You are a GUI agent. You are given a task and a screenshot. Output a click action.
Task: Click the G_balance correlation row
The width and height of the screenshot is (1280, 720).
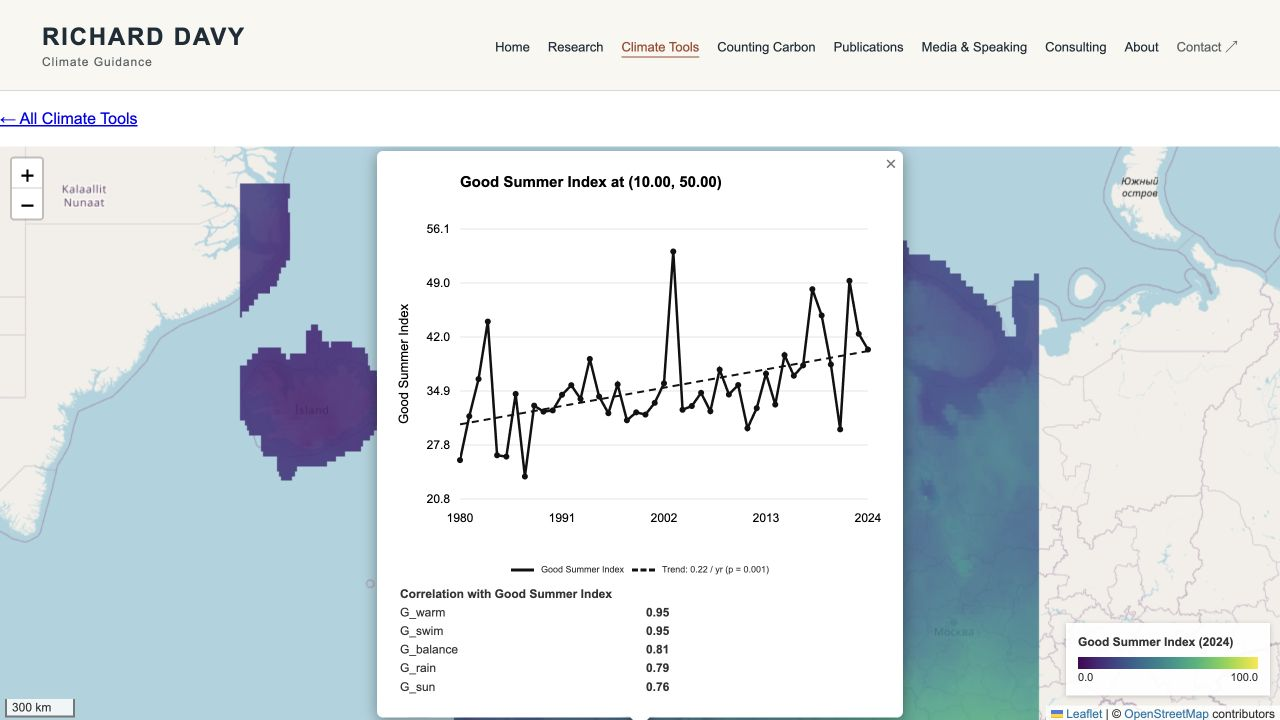point(535,650)
